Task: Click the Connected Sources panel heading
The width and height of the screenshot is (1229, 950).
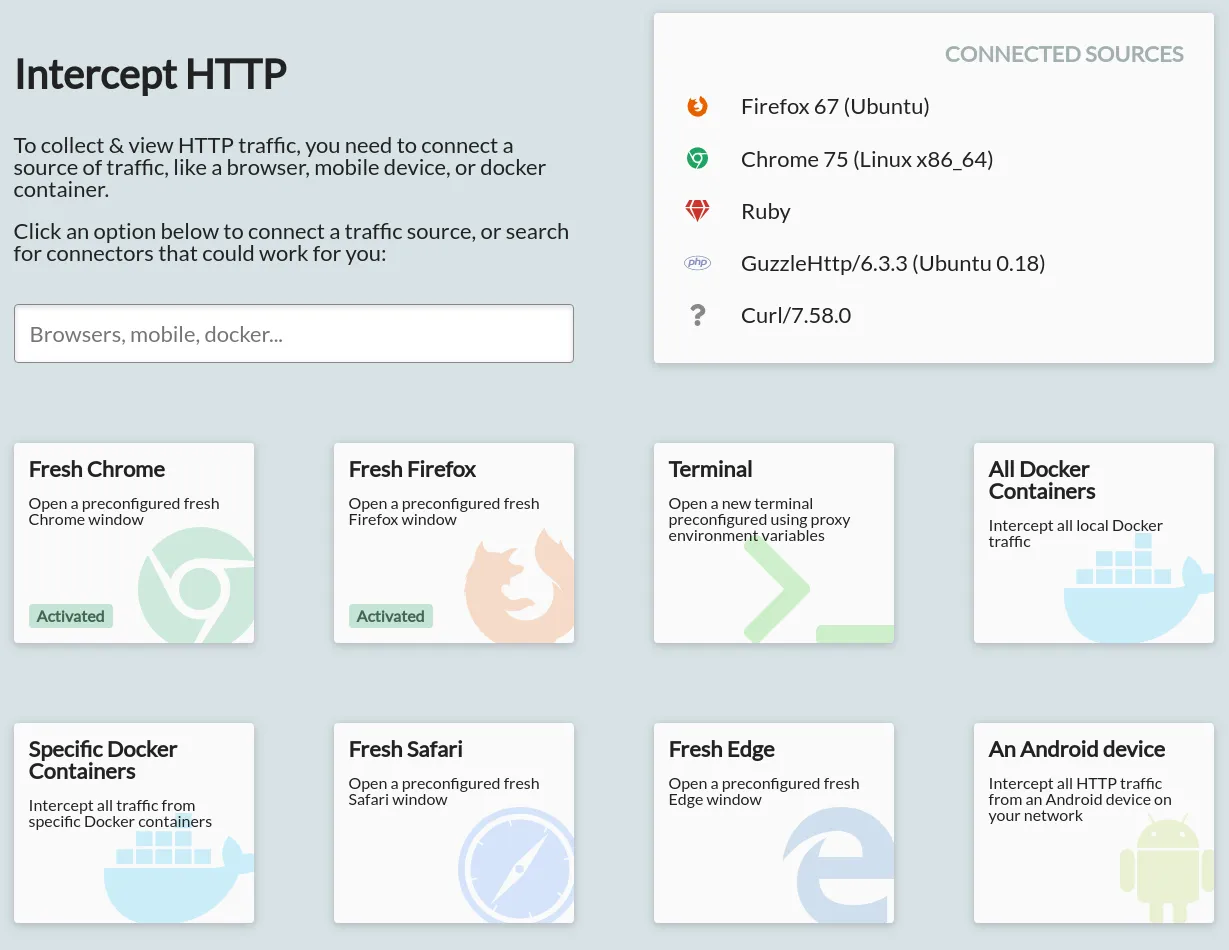Action: tap(1064, 54)
